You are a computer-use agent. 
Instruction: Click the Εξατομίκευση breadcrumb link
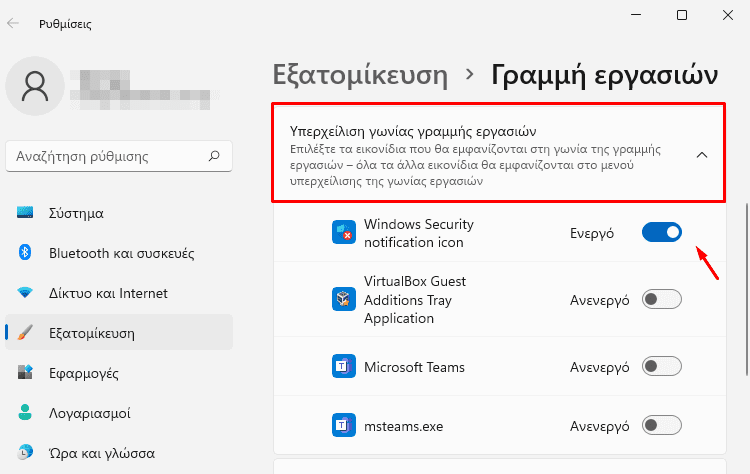tap(359, 74)
